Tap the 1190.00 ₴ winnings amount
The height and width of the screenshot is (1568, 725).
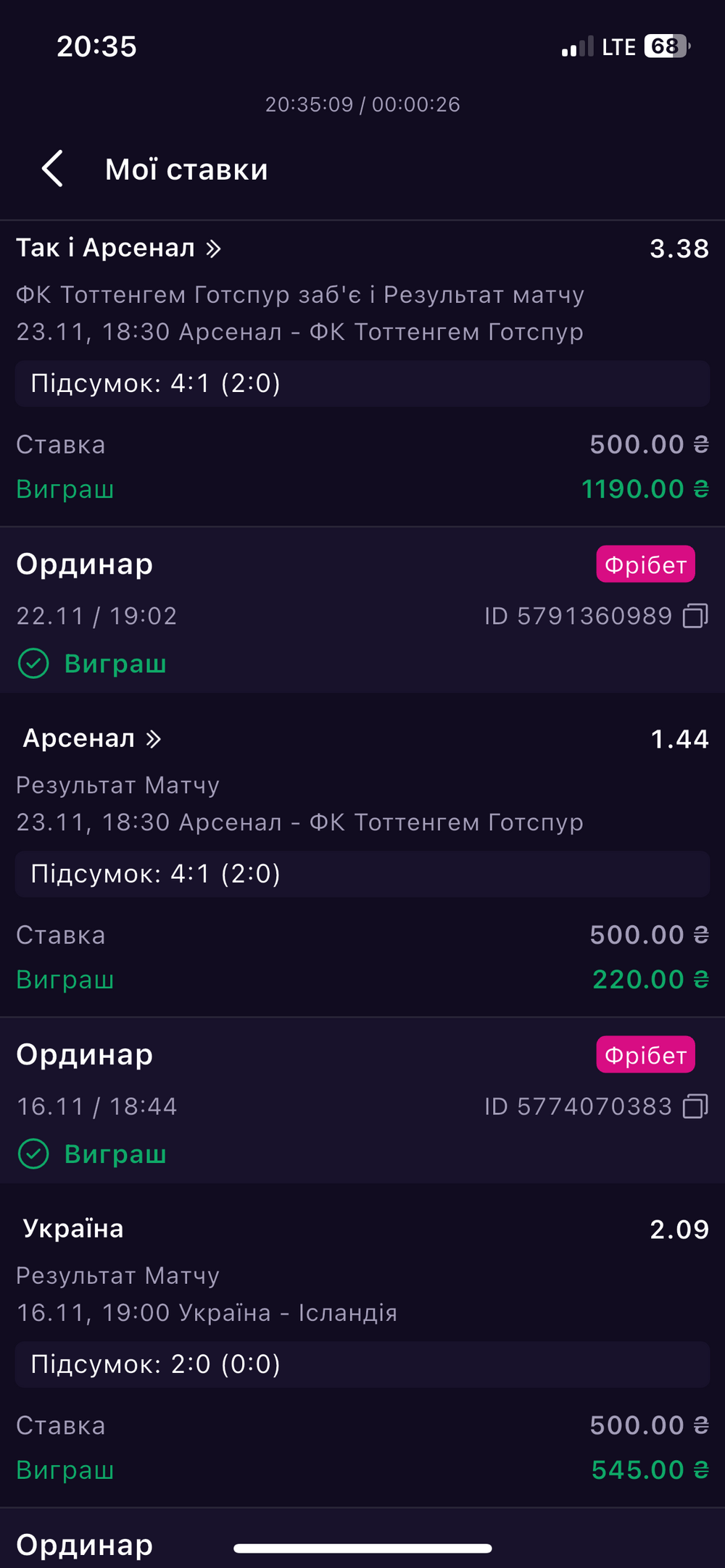pyautogui.click(x=645, y=489)
